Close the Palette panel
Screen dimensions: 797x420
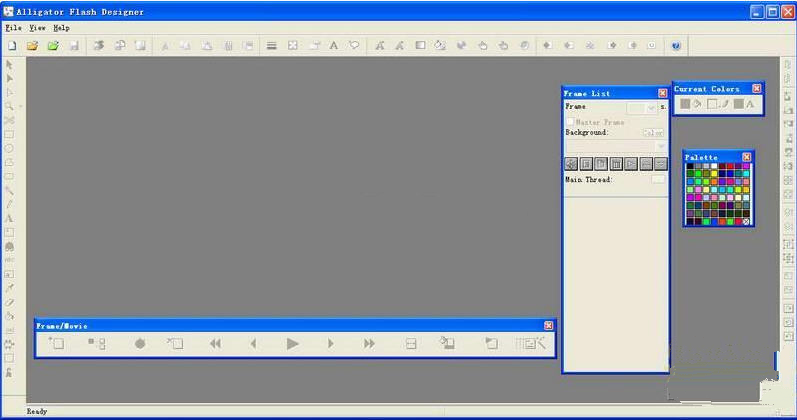[x=746, y=157]
